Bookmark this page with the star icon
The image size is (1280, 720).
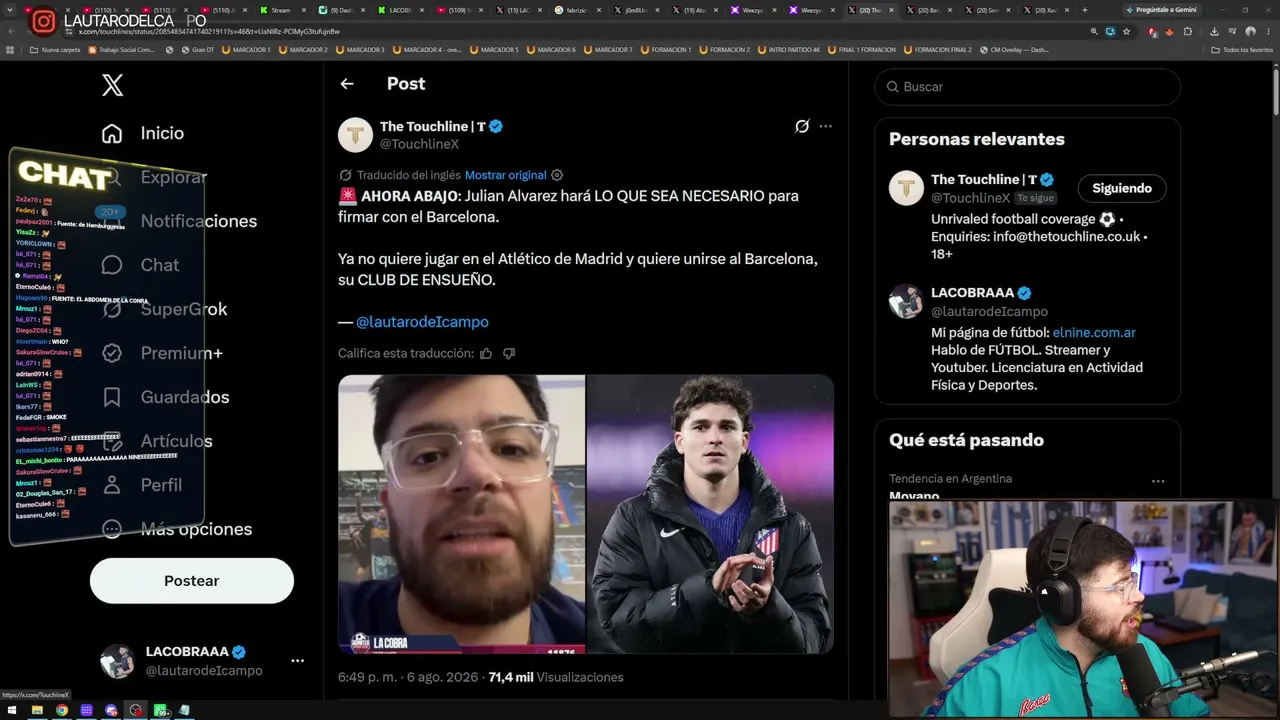[1126, 31]
